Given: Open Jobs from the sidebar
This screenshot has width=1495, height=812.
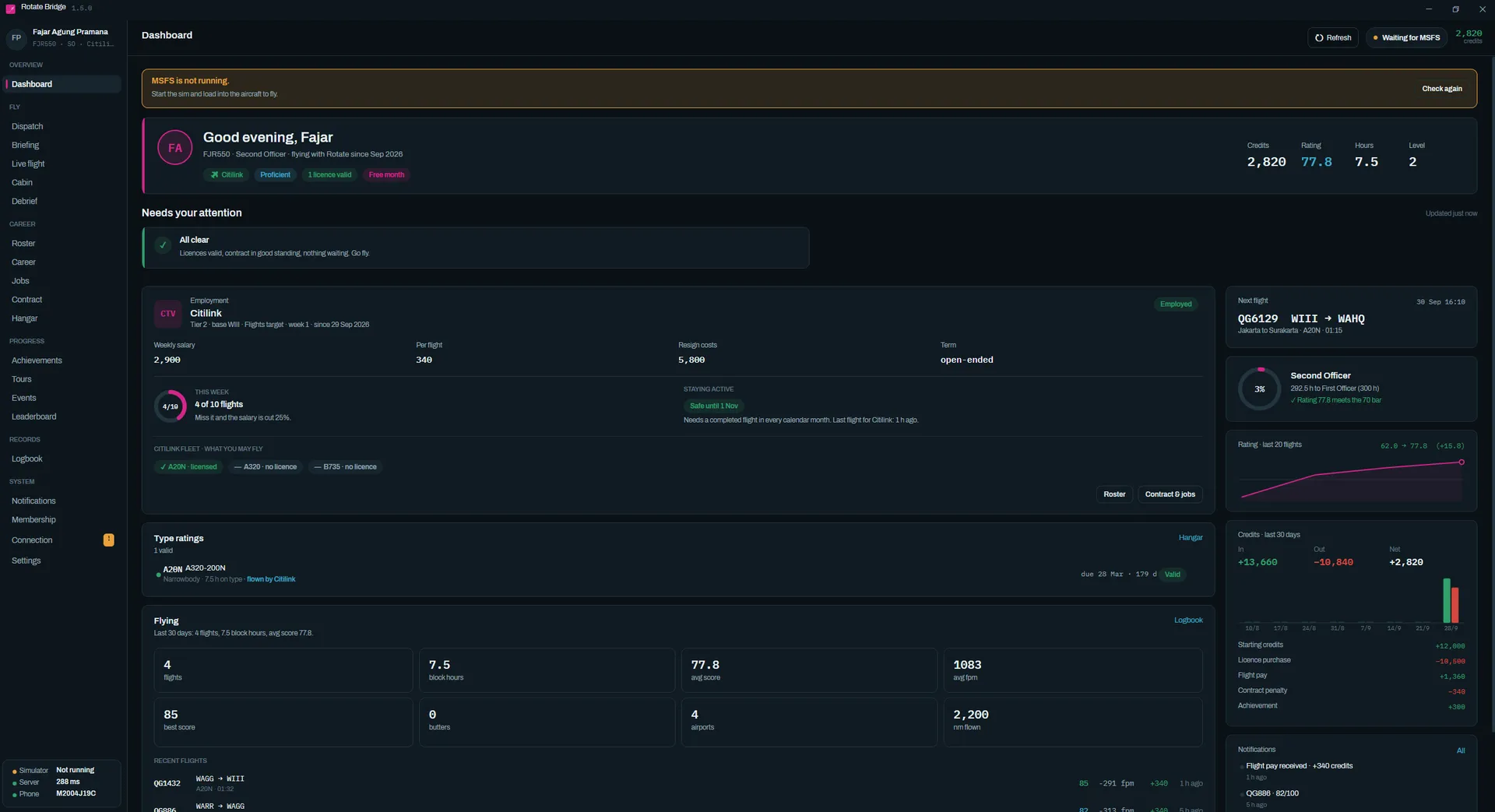Looking at the screenshot, I should pyautogui.click(x=63, y=281).
